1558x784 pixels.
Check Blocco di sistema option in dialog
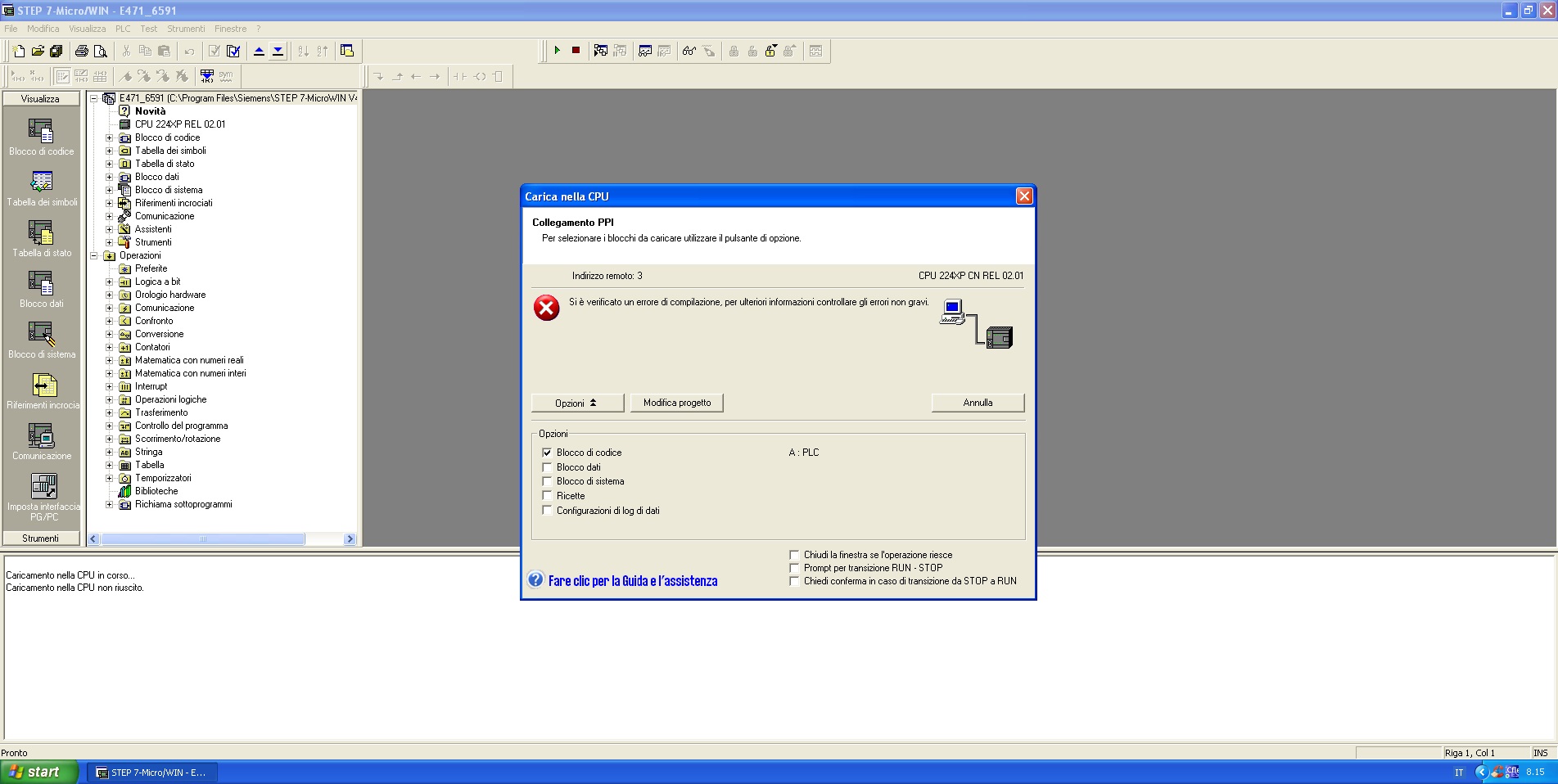tap(547, 481)
